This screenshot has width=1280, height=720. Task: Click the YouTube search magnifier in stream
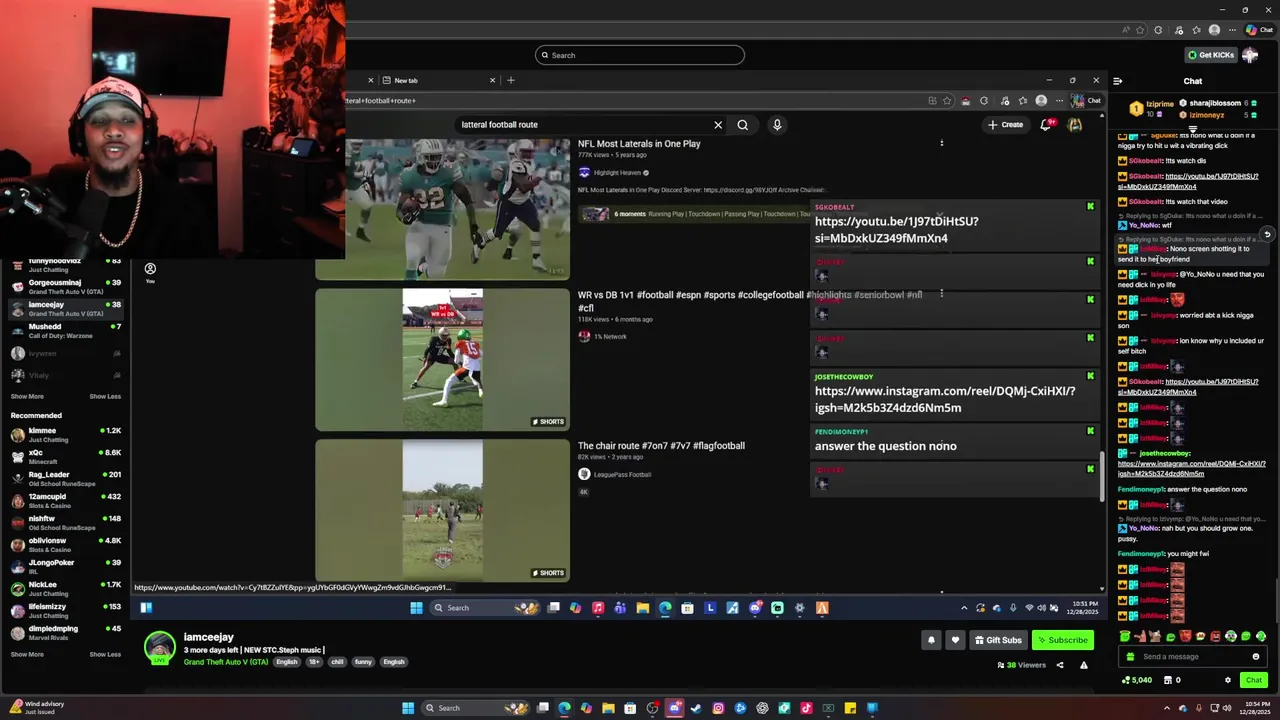point(743,125)
